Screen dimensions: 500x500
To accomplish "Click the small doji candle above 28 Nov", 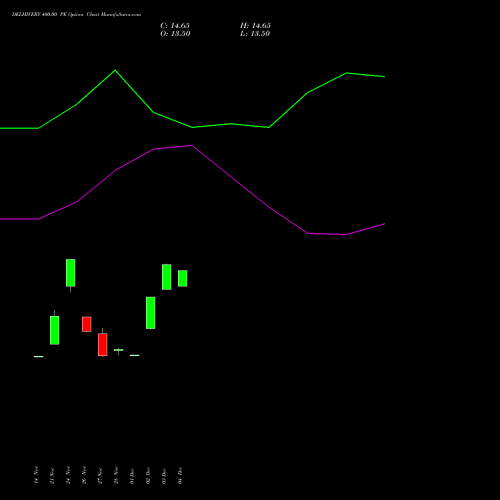I will (119, 350).
